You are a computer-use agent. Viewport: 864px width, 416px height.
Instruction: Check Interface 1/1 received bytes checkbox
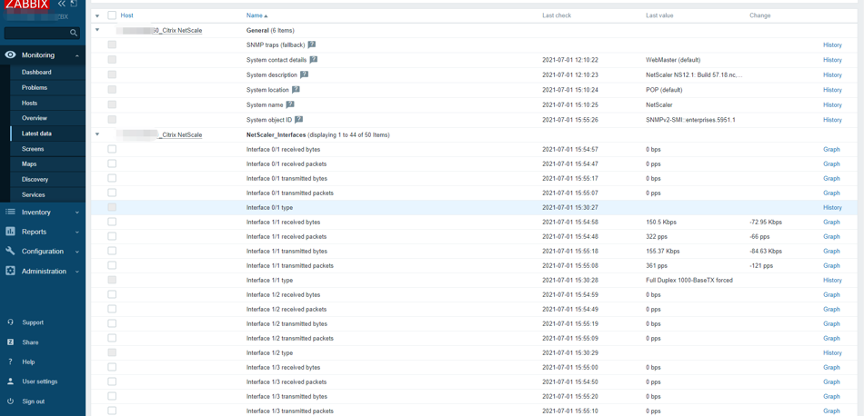tap(112, 221)
